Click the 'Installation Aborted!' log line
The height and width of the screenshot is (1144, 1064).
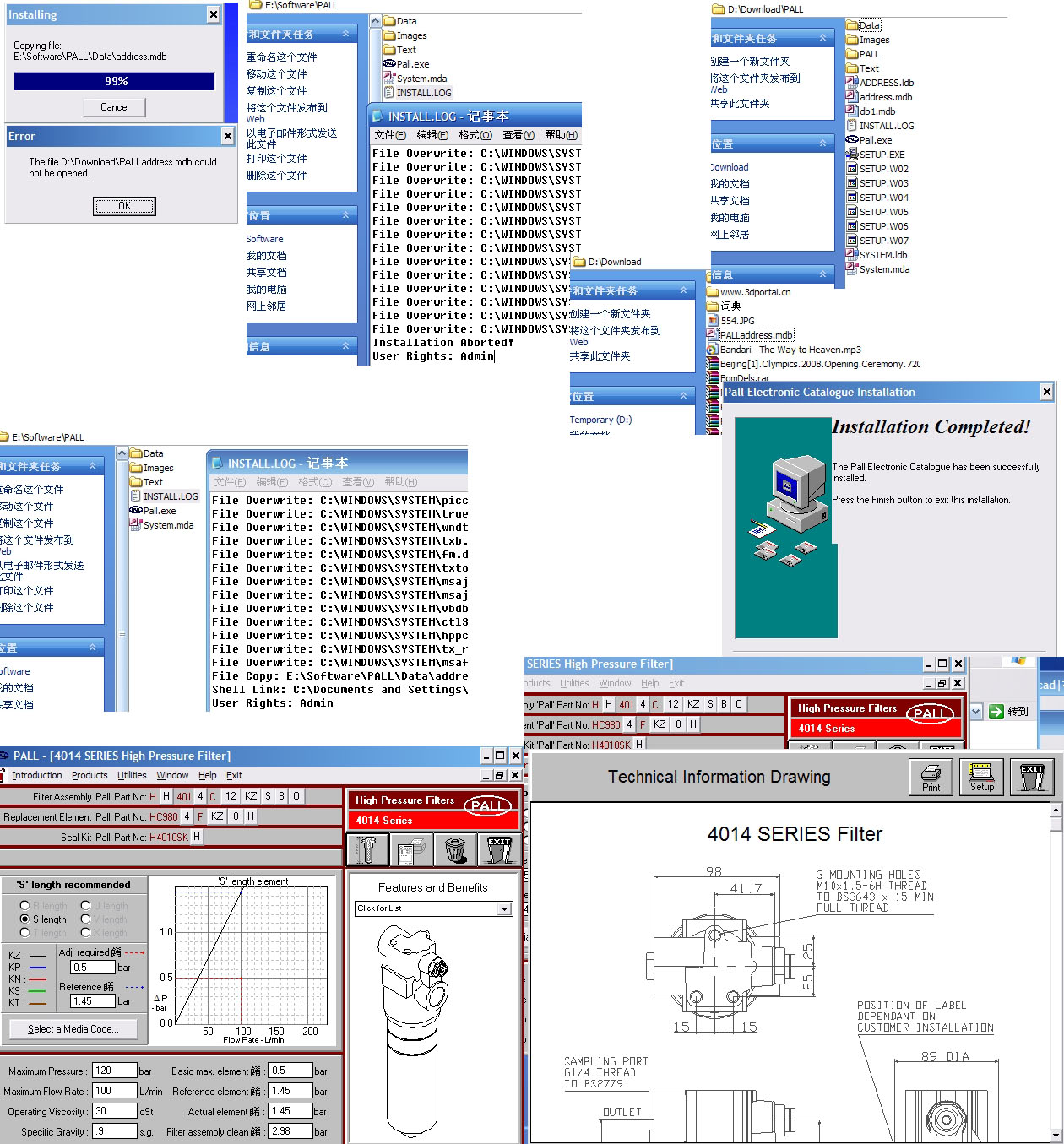(443, 343)
